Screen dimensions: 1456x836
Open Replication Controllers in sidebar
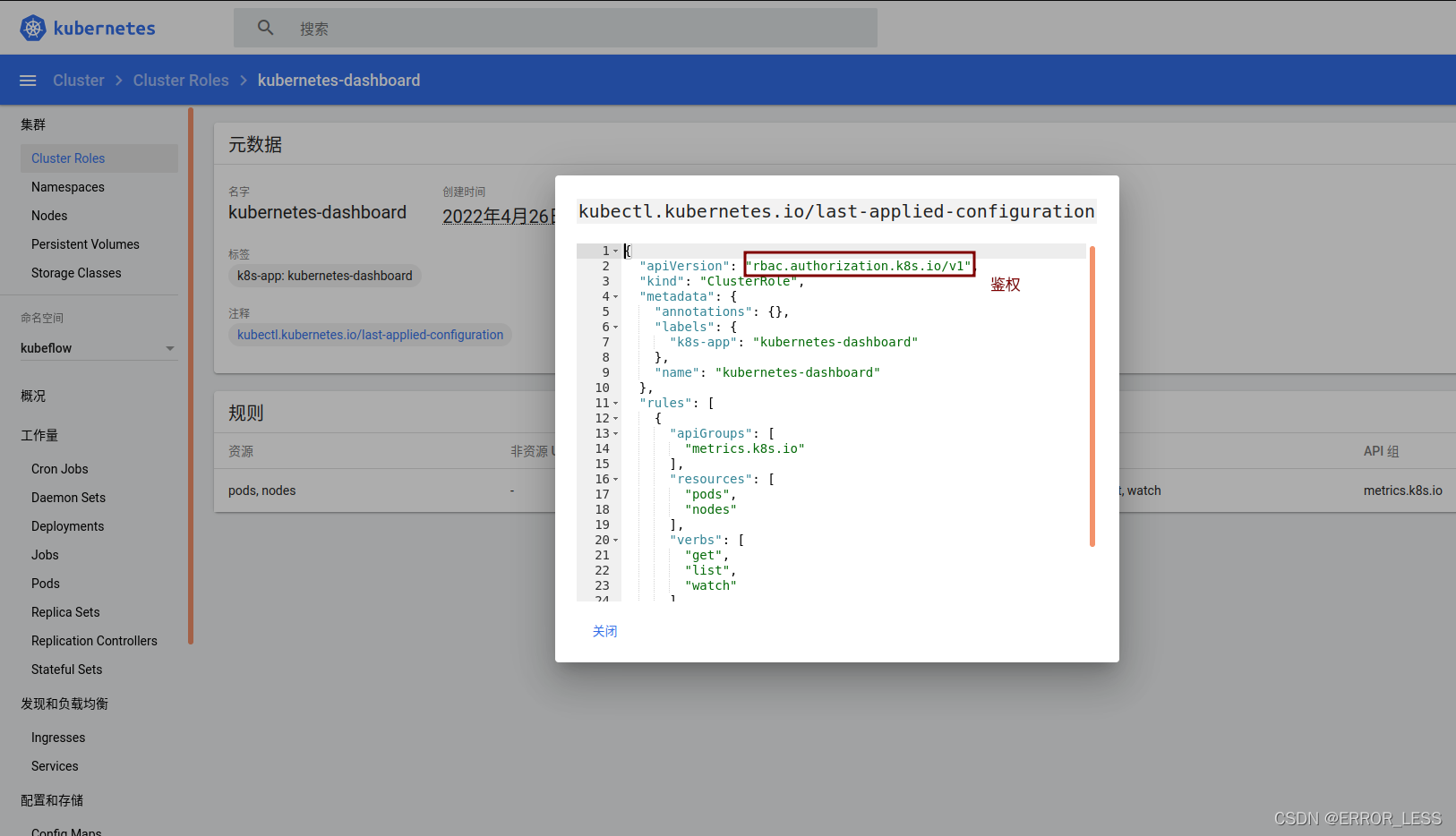coord(94,641)
